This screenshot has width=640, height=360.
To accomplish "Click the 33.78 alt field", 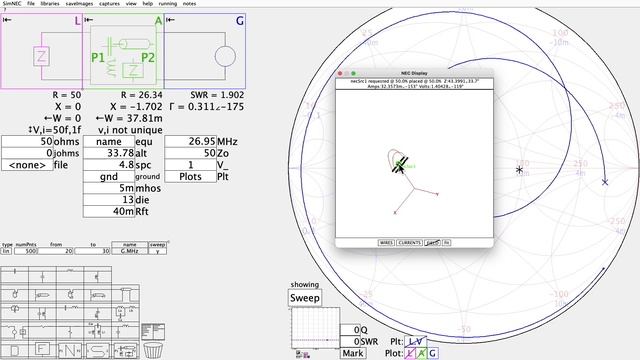I will click(109, 153).
